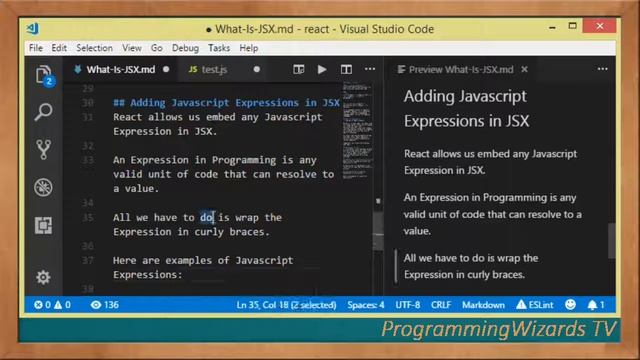640x360 pixels.
Task: Click the run play icon in editor toolbar
Action: pos(322,69)
